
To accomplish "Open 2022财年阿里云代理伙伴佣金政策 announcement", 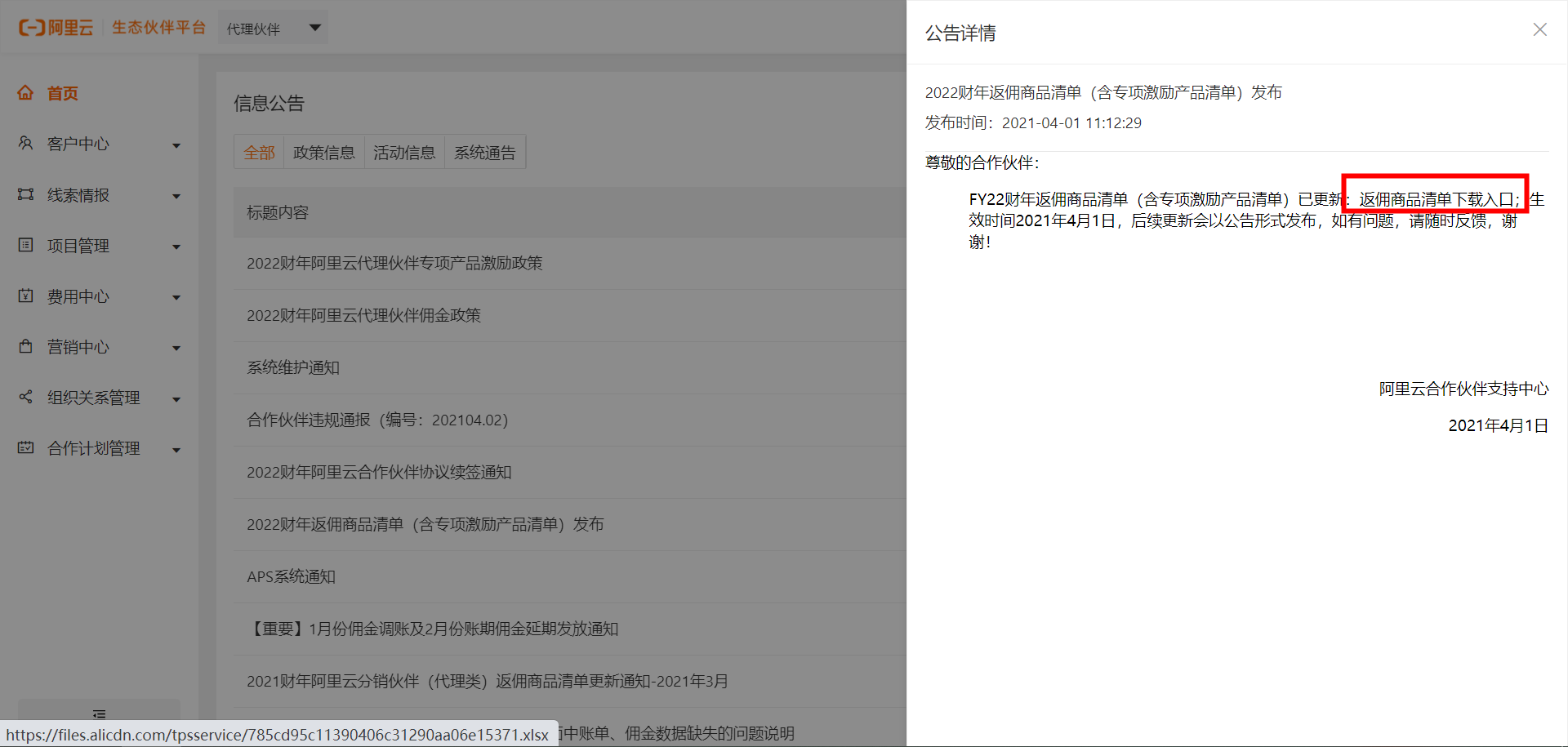I will pyautogui.click(x=363, y=315).
